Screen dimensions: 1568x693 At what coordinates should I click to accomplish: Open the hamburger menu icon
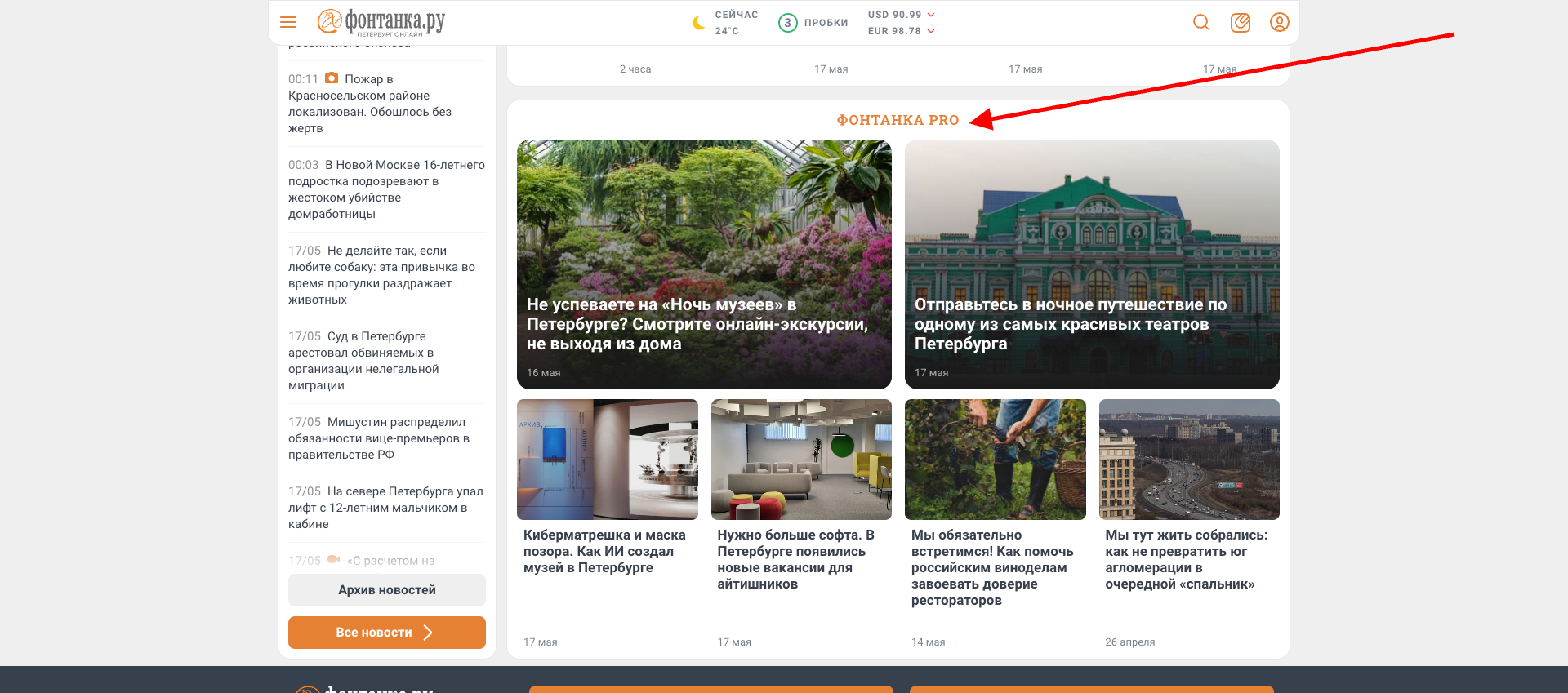click(288, 22)
